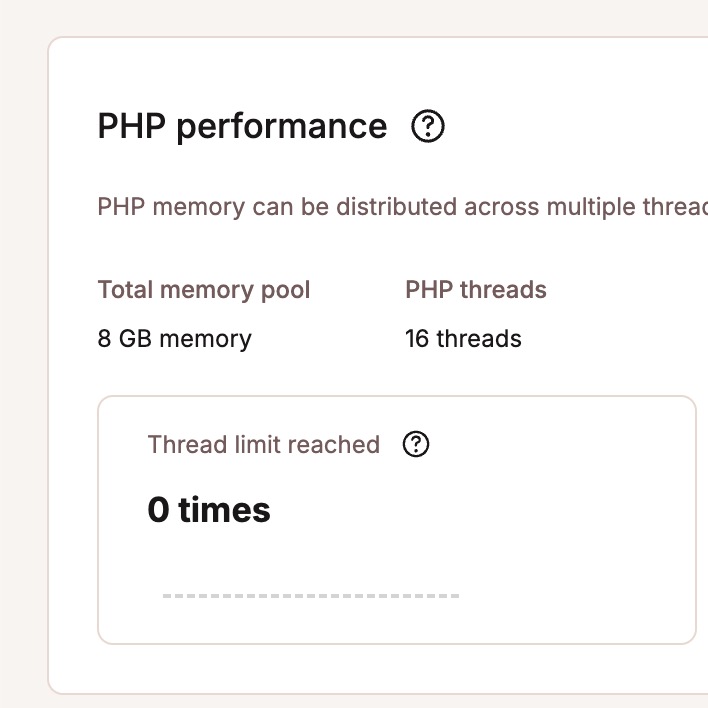
Task: Click the 8 GB memory value
Action: [174, 339]
